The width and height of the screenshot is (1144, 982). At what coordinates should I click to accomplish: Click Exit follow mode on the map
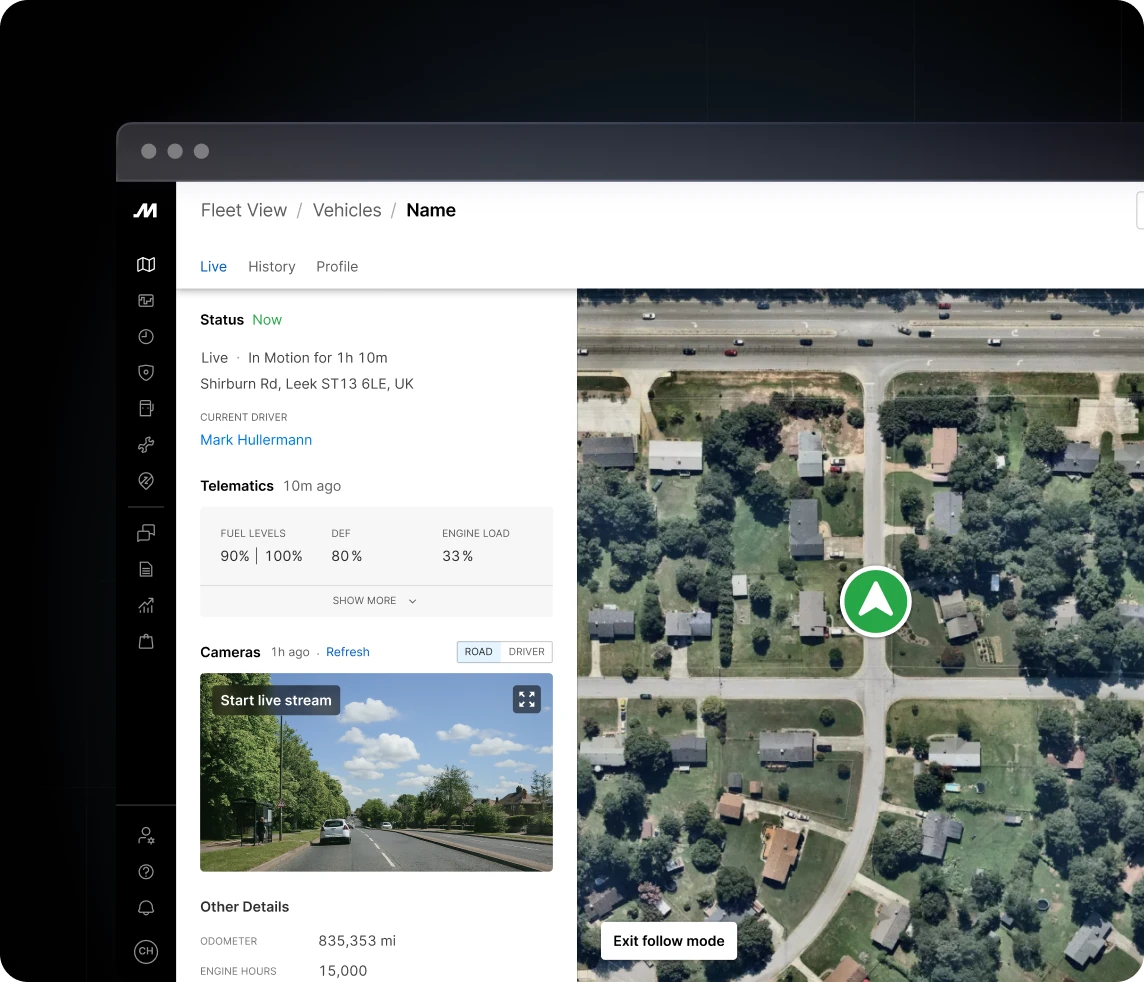(x=668, y=940)
